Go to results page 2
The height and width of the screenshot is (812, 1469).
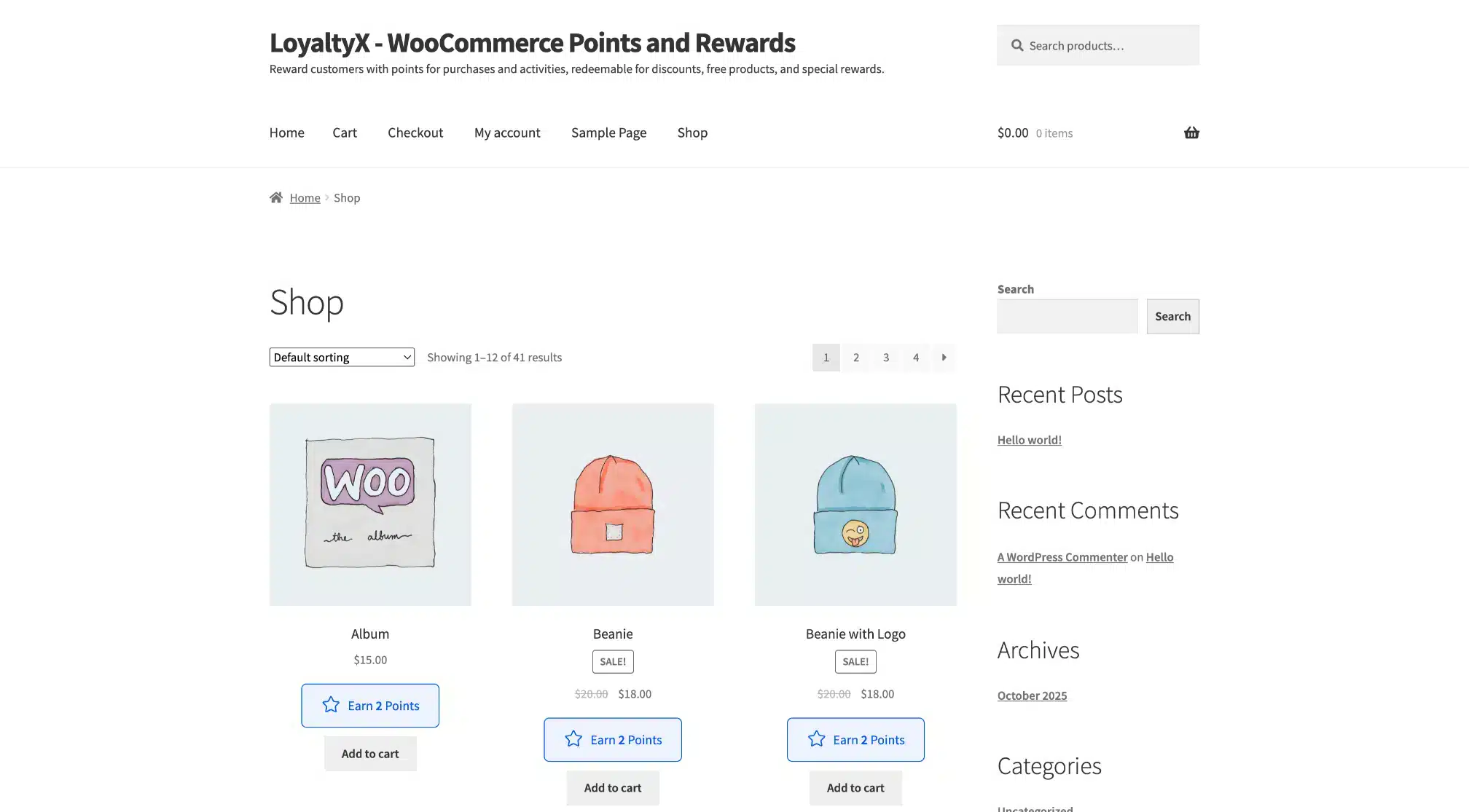856,358
